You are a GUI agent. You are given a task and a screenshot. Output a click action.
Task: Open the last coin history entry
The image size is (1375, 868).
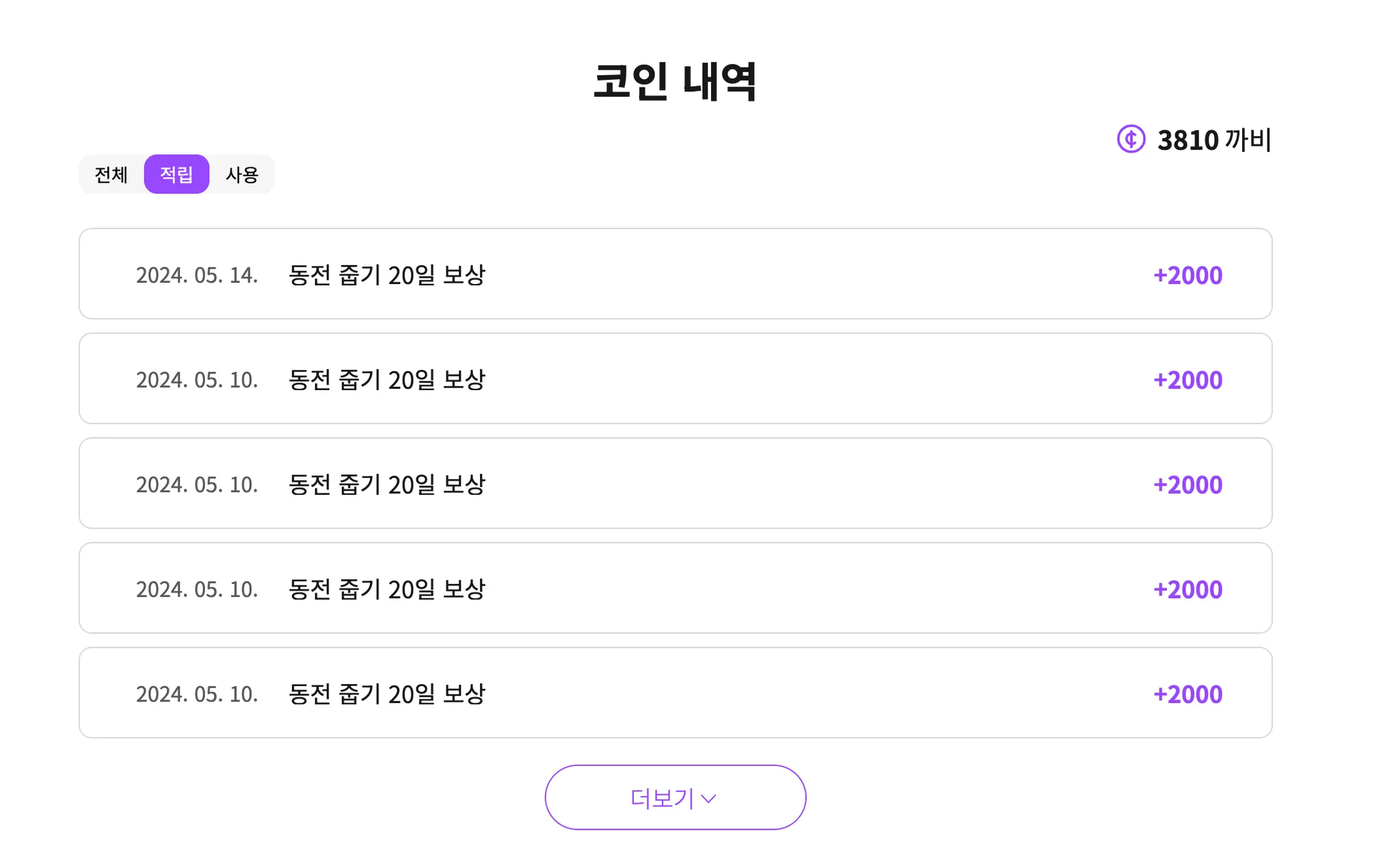click(x=675, y=693)
